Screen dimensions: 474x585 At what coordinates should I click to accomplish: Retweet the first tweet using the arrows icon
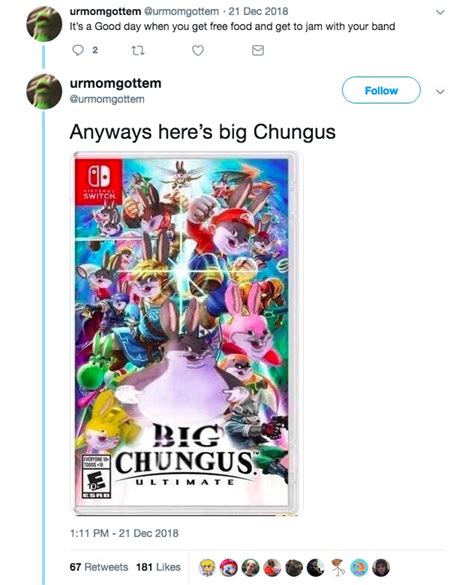(x=138, y=50)
